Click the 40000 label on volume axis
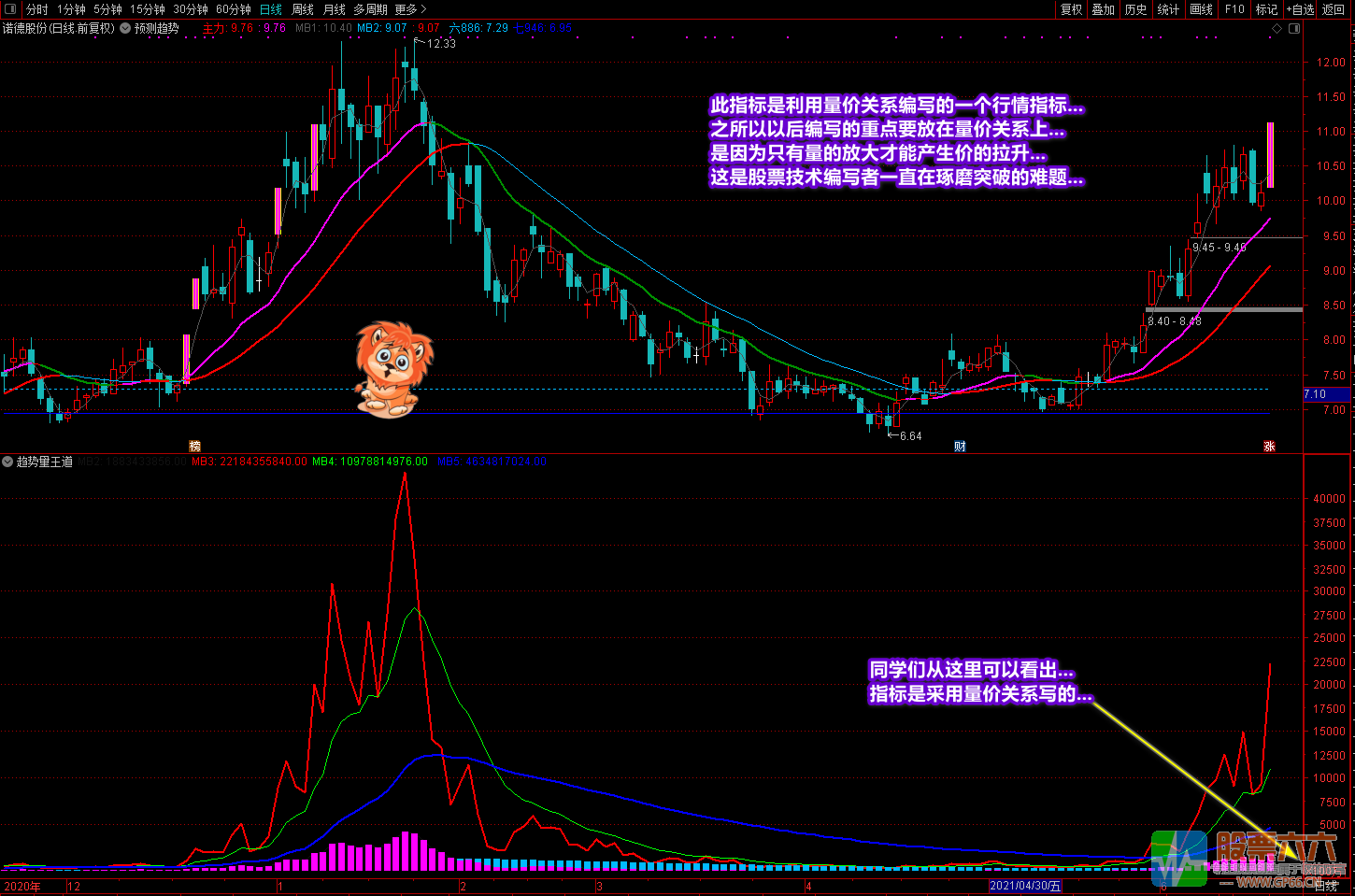 pos(1329,499)
